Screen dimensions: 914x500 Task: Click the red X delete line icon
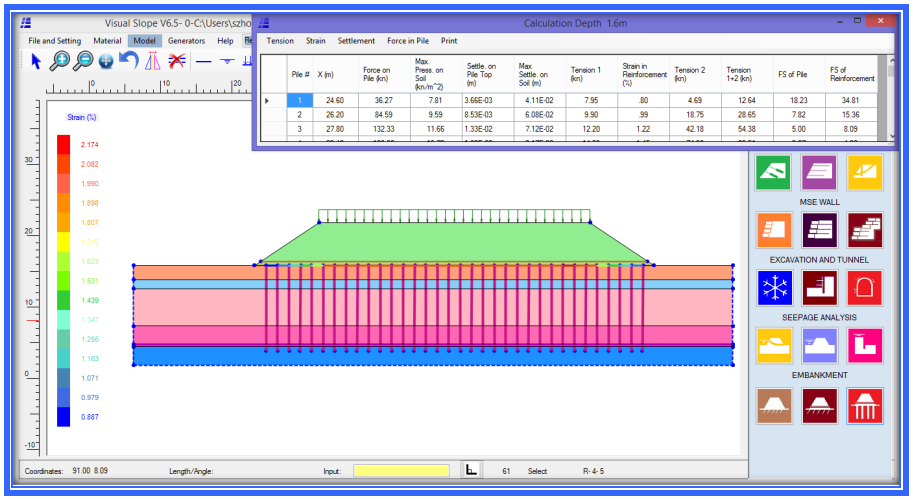point(177,61)
